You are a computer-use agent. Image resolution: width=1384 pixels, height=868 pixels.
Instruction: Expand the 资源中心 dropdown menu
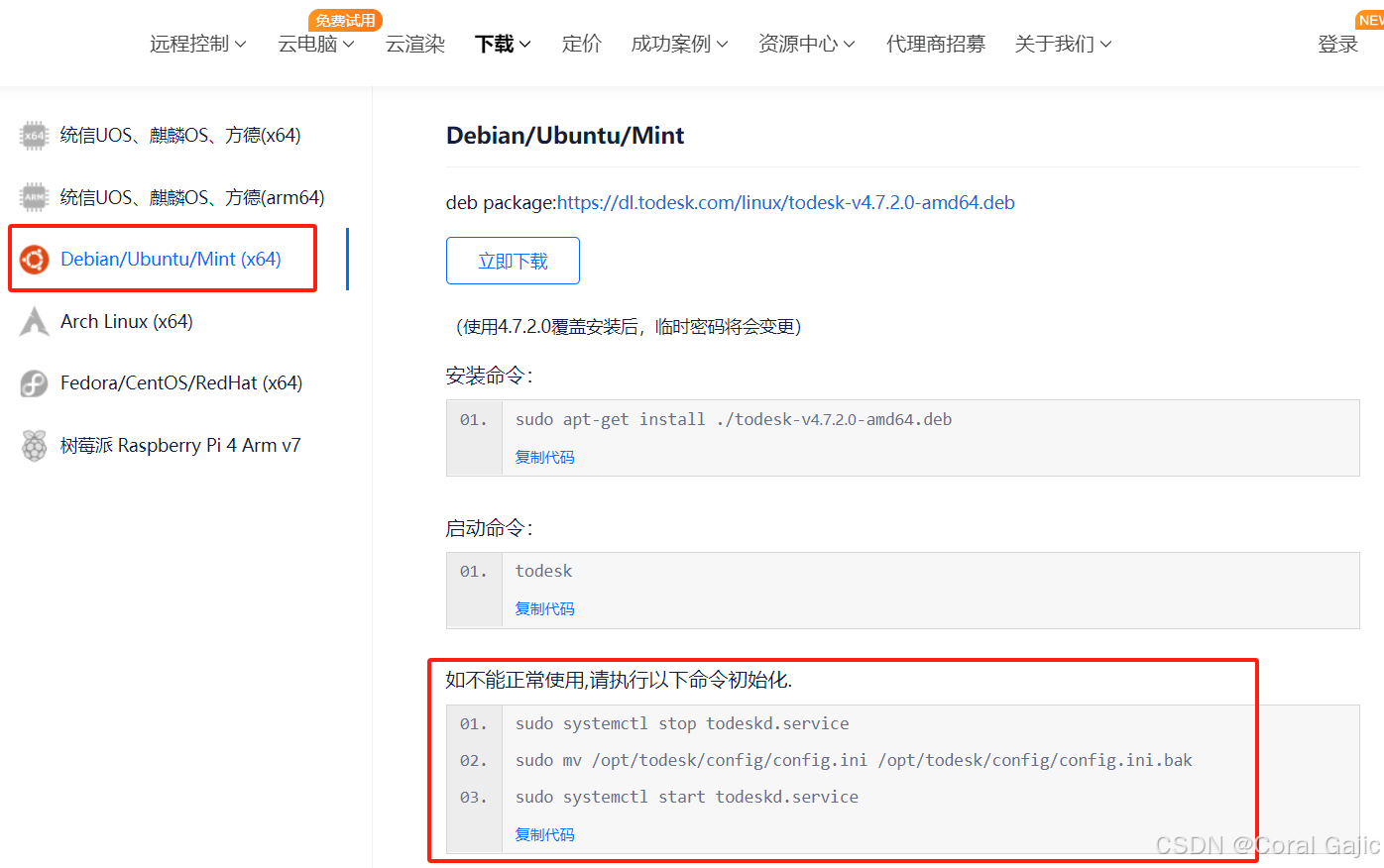tap(807, 44)
